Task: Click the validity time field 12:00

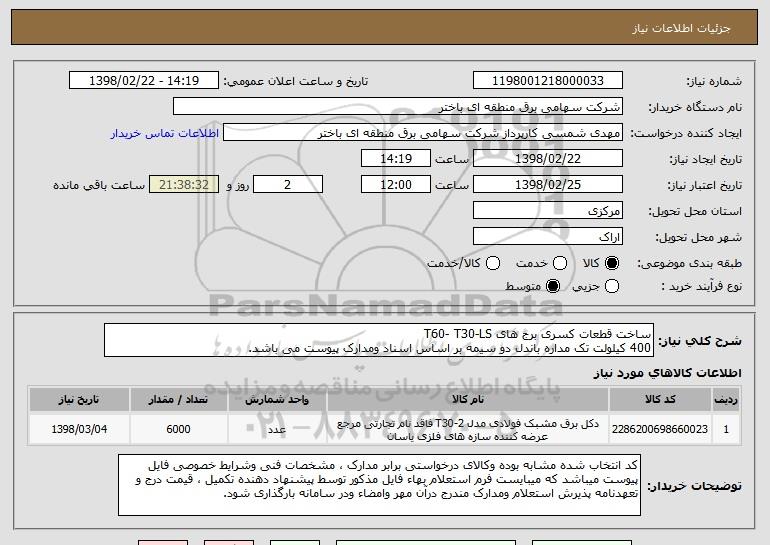Action: click(x=396, y=185)
